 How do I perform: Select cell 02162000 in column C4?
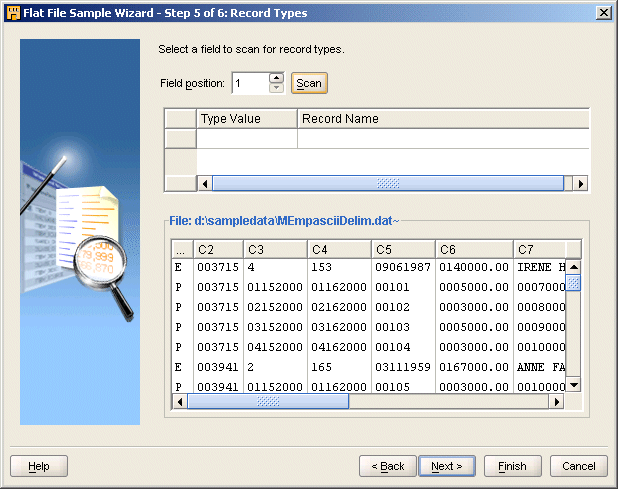coord(339,307)
